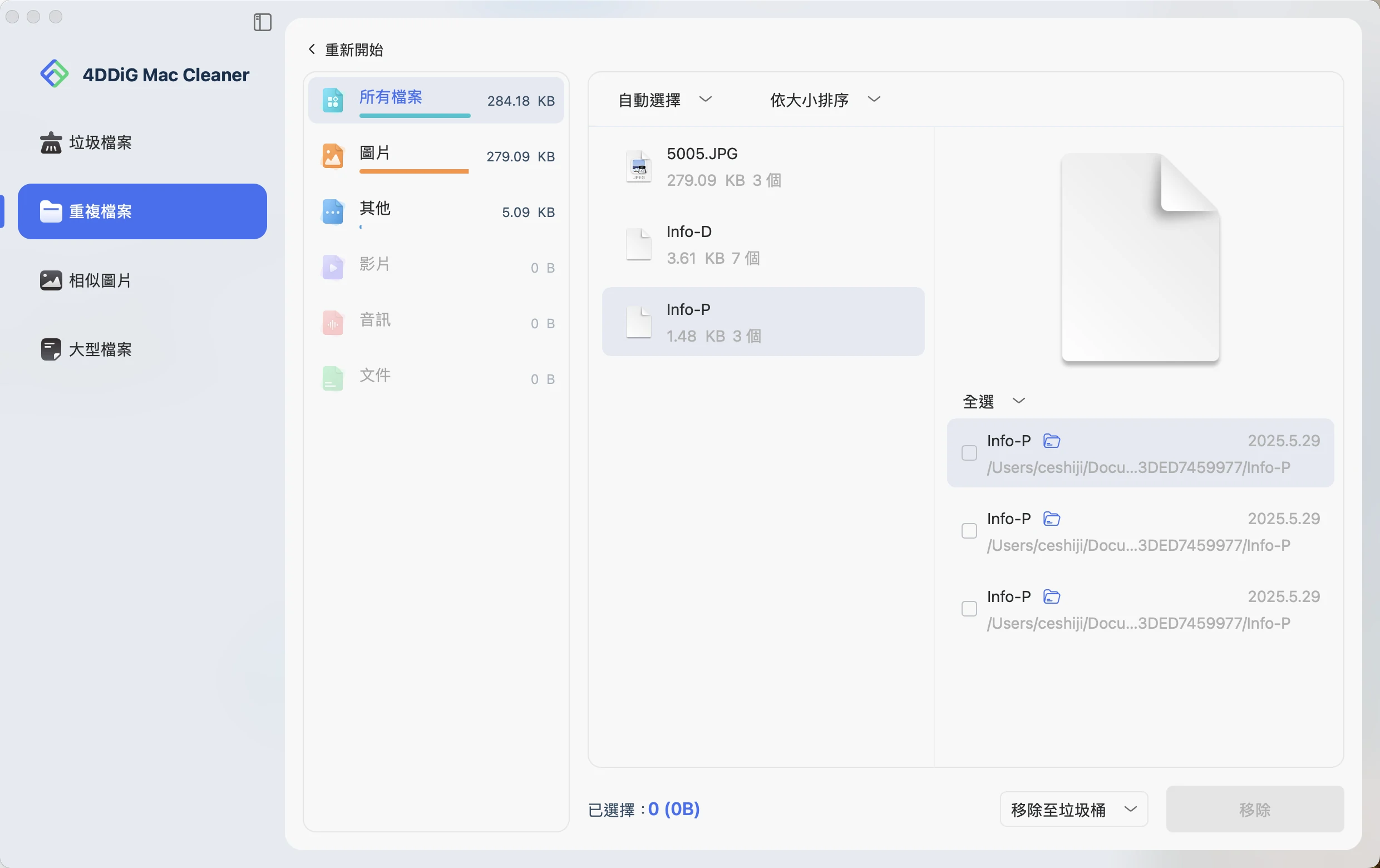1380x868 pixels.
Task: Select the 其他 category tab
Action: coord(436,211)
